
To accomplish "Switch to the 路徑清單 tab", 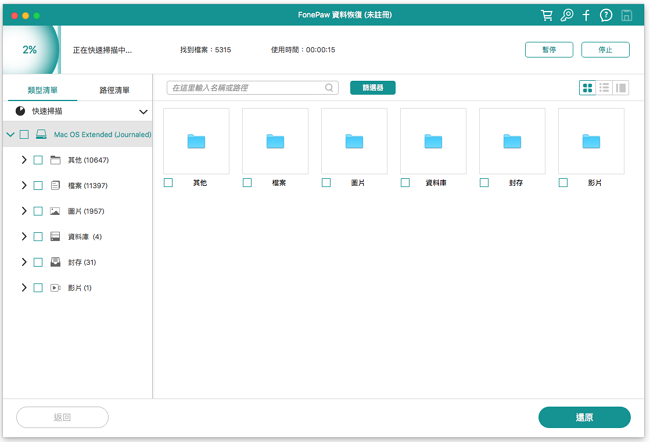I will coord(114,90).
